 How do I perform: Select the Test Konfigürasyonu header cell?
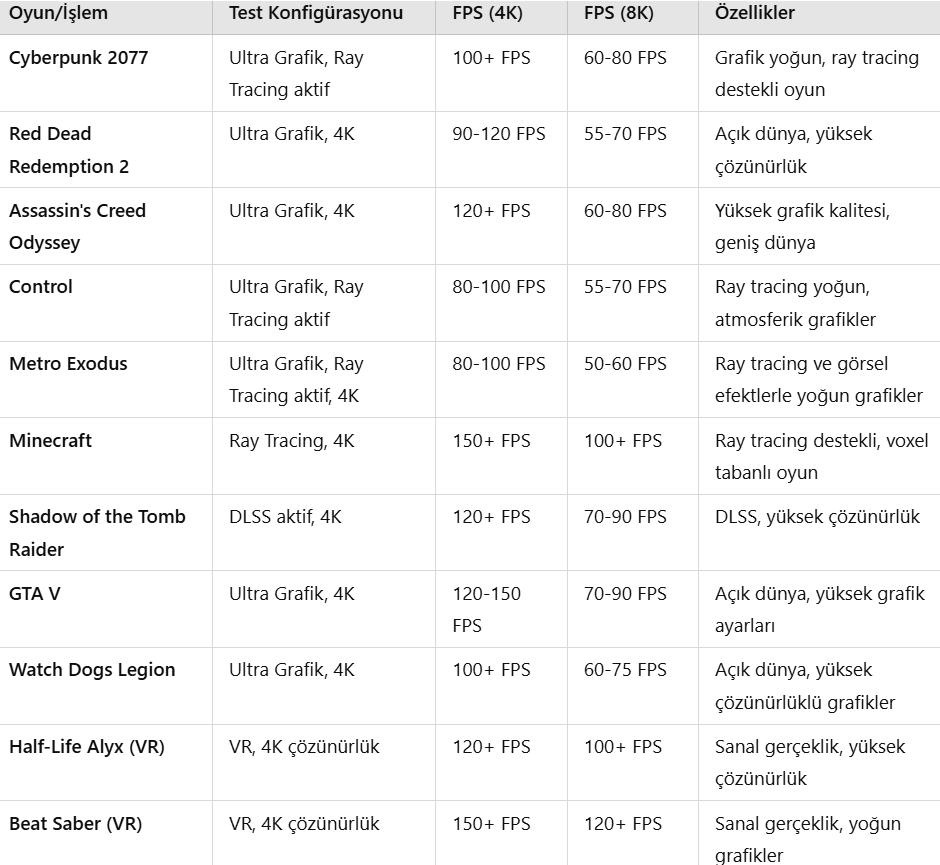316,13
